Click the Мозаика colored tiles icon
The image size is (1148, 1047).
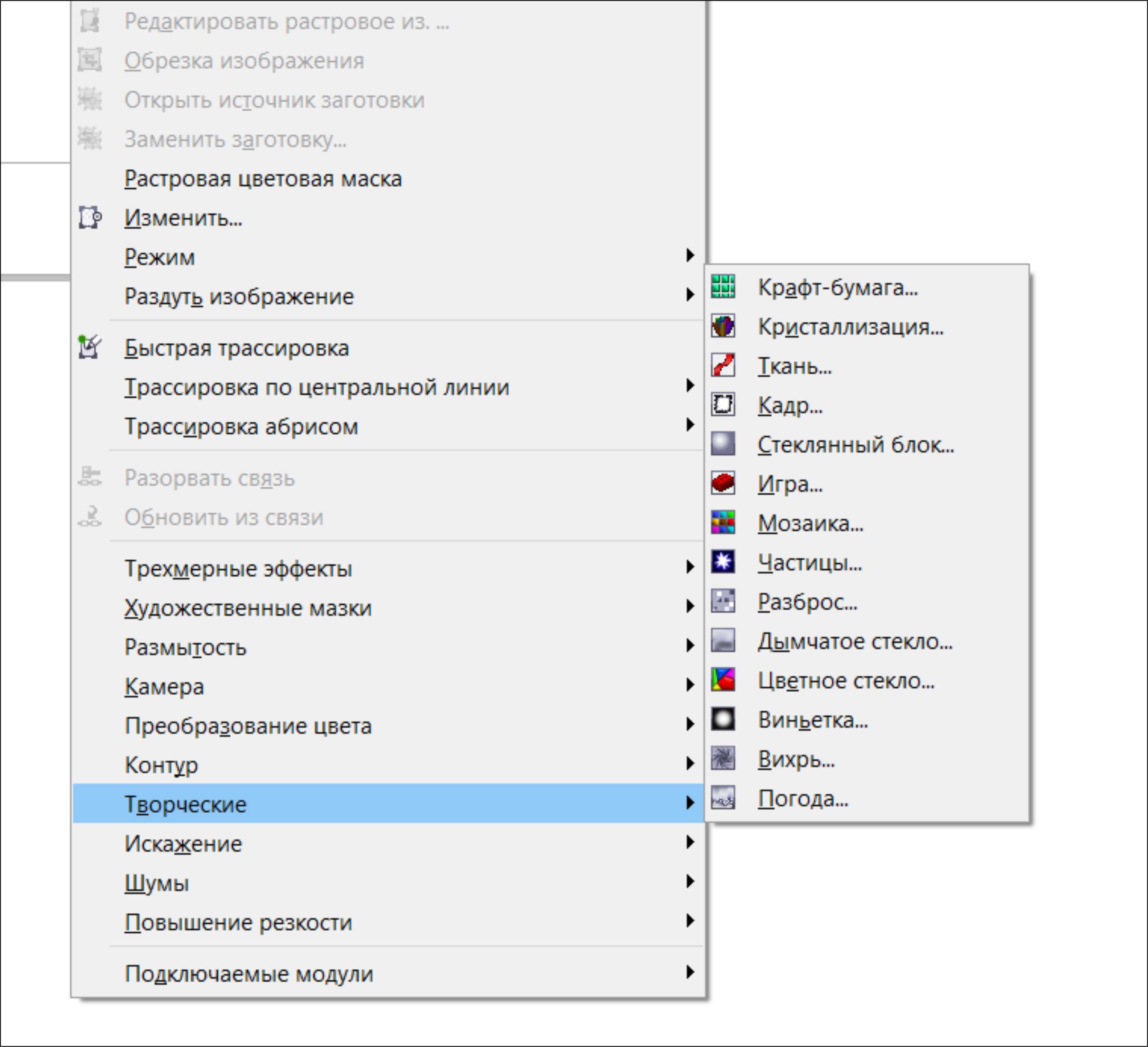(723, 522)
